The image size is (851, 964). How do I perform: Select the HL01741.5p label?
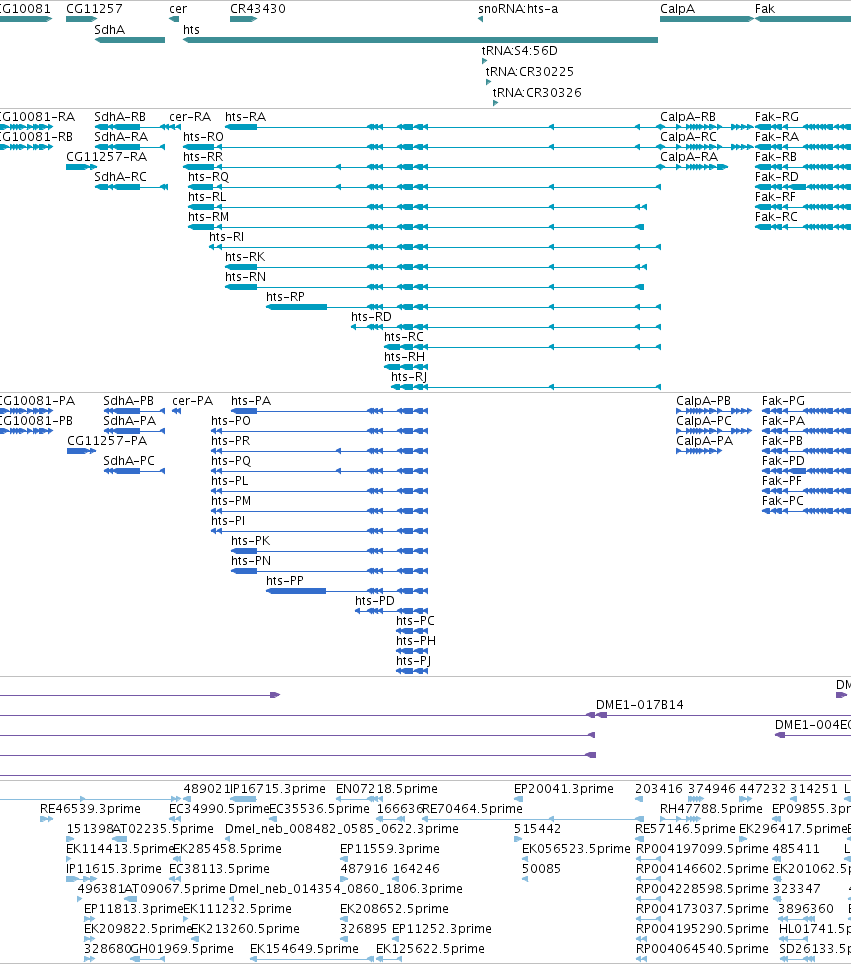[815, 928]
